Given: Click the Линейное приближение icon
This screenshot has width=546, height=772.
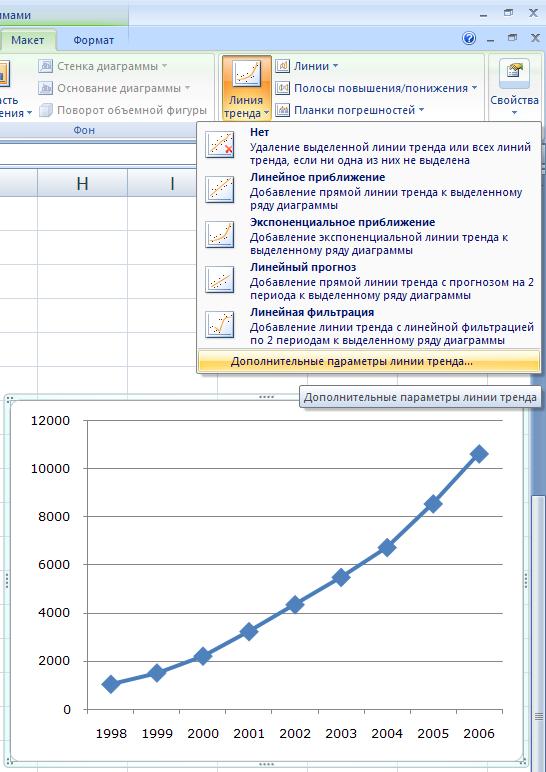Looking at the screenshot, I should tap(220, 190).
